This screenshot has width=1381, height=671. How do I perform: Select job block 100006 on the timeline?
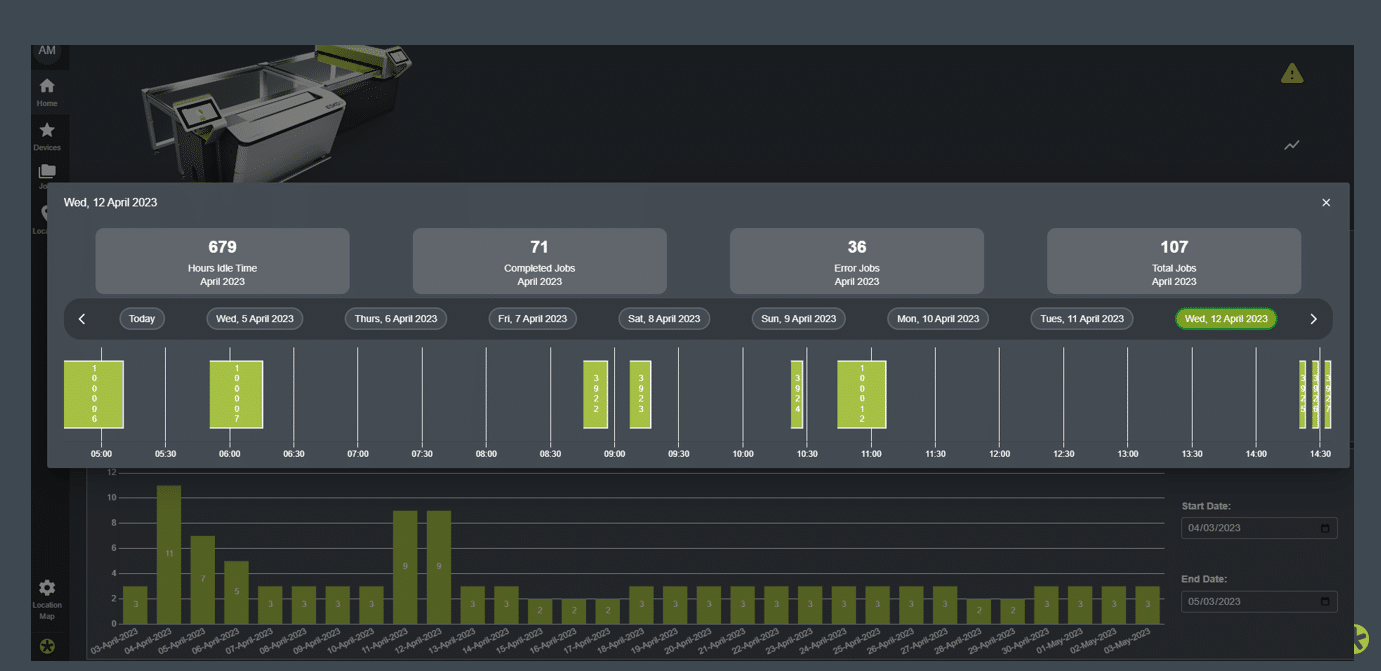pos(93,394)
